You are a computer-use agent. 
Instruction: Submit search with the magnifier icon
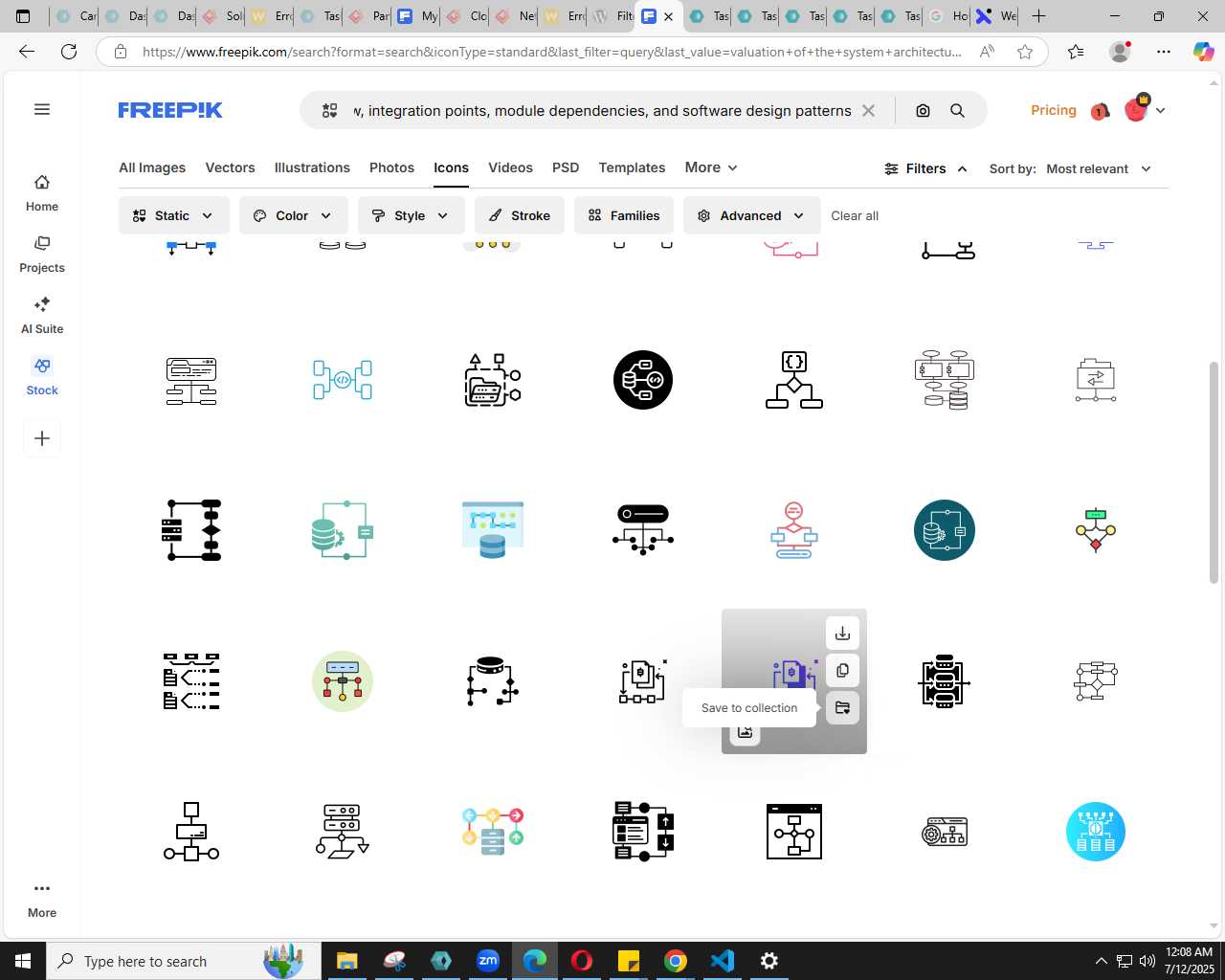tap(957, 111)
